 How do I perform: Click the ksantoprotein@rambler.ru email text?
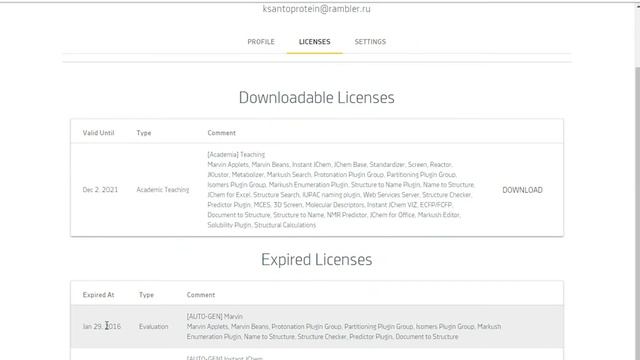(316, 9)
